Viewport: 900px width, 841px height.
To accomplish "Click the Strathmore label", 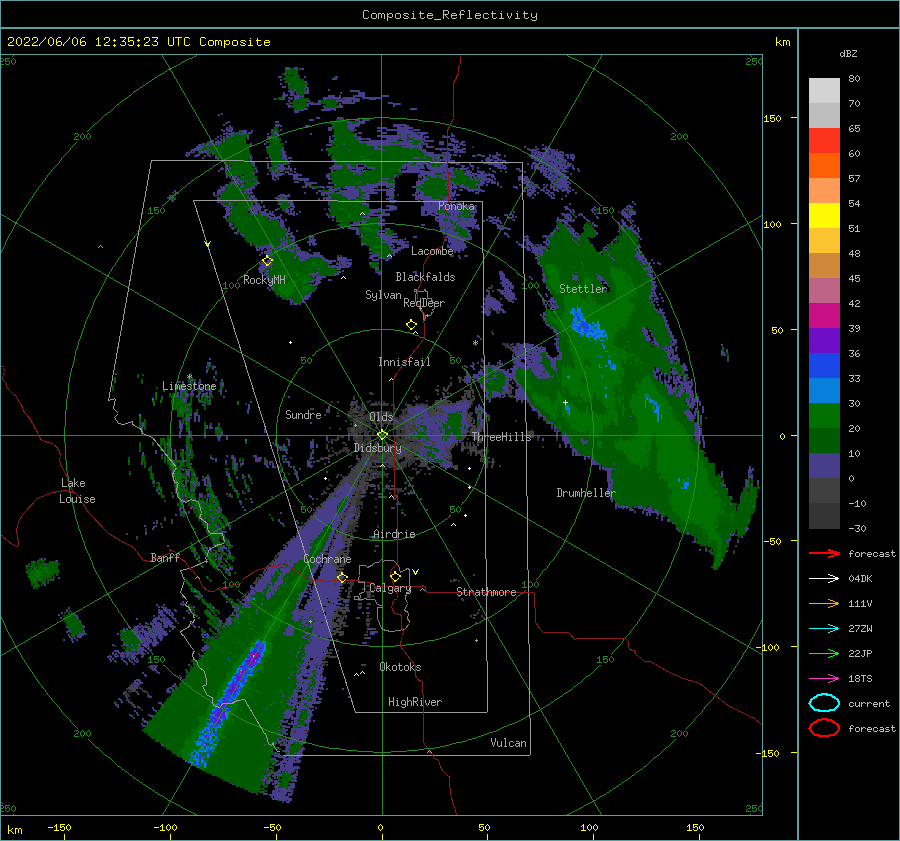I will [486, 592].
